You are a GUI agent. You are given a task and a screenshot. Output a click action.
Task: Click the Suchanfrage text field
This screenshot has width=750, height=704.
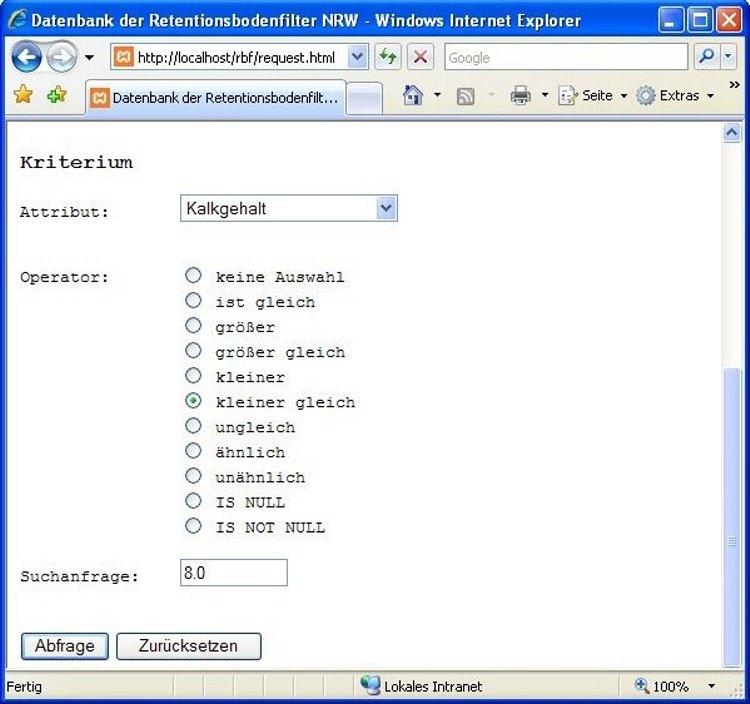(234, 573)
